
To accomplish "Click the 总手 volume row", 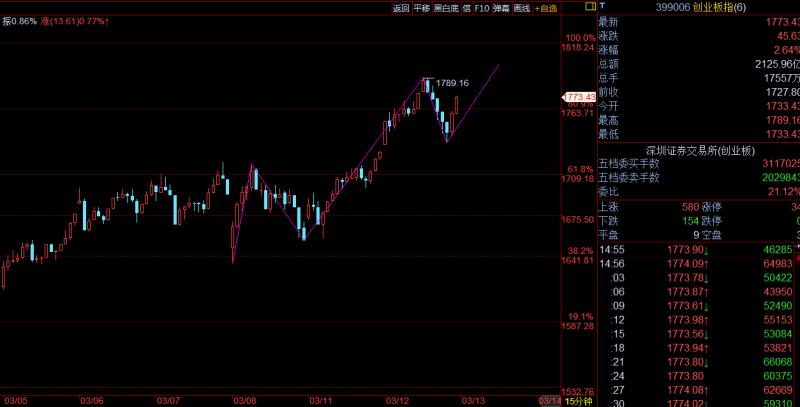I will pos(699,78).
